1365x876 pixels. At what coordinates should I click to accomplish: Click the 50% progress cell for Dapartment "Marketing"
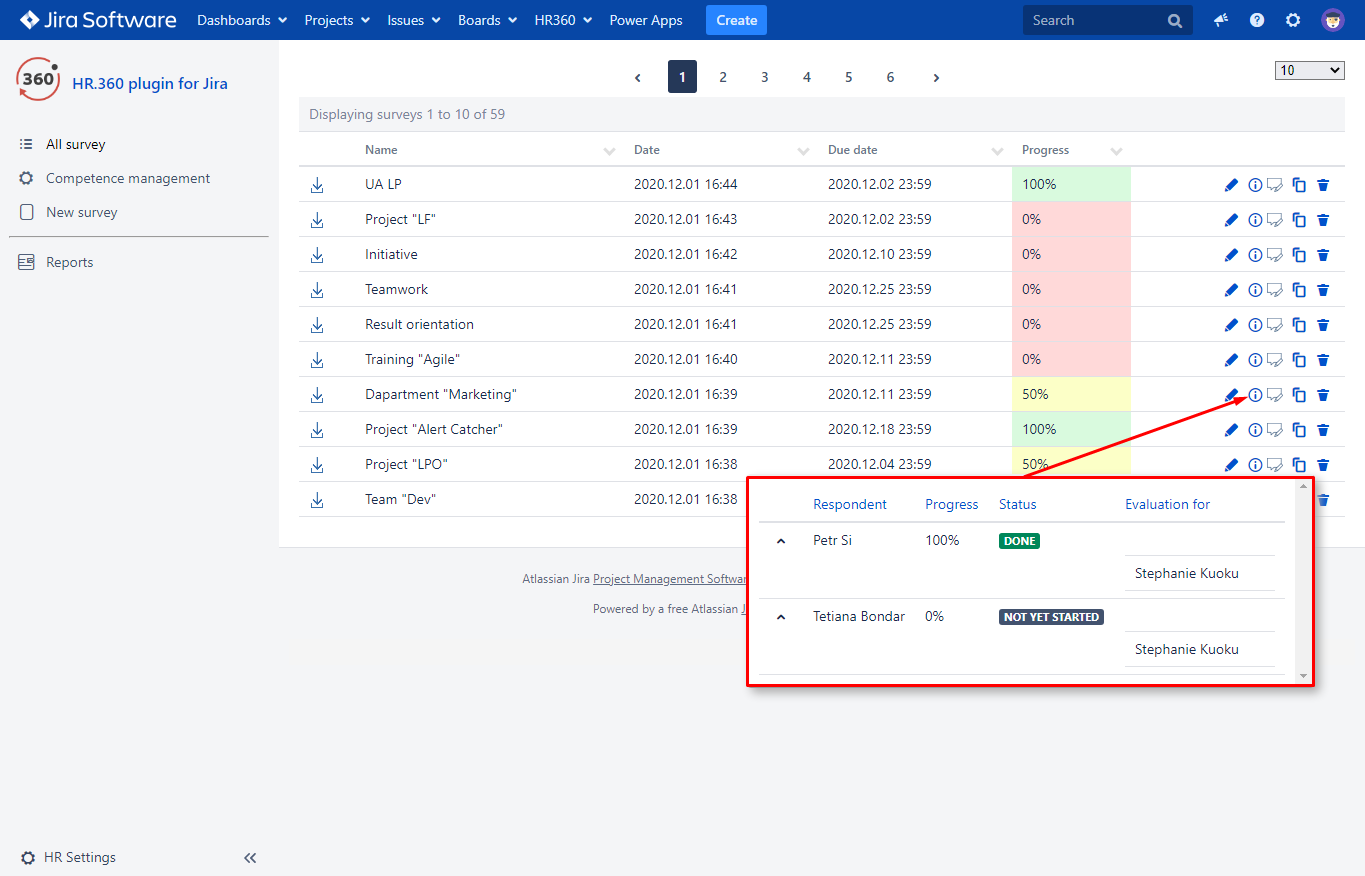pyautogui.click(x=1071, y=395)
